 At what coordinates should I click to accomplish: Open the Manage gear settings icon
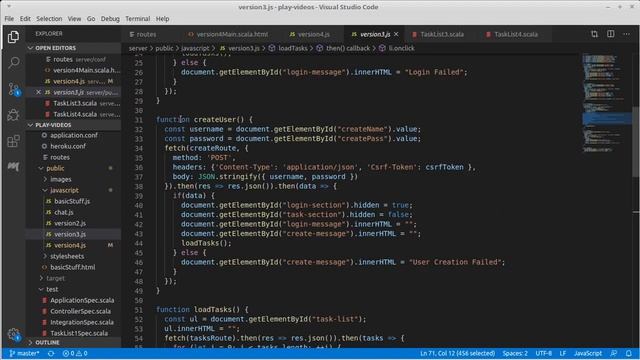(13, 334)
